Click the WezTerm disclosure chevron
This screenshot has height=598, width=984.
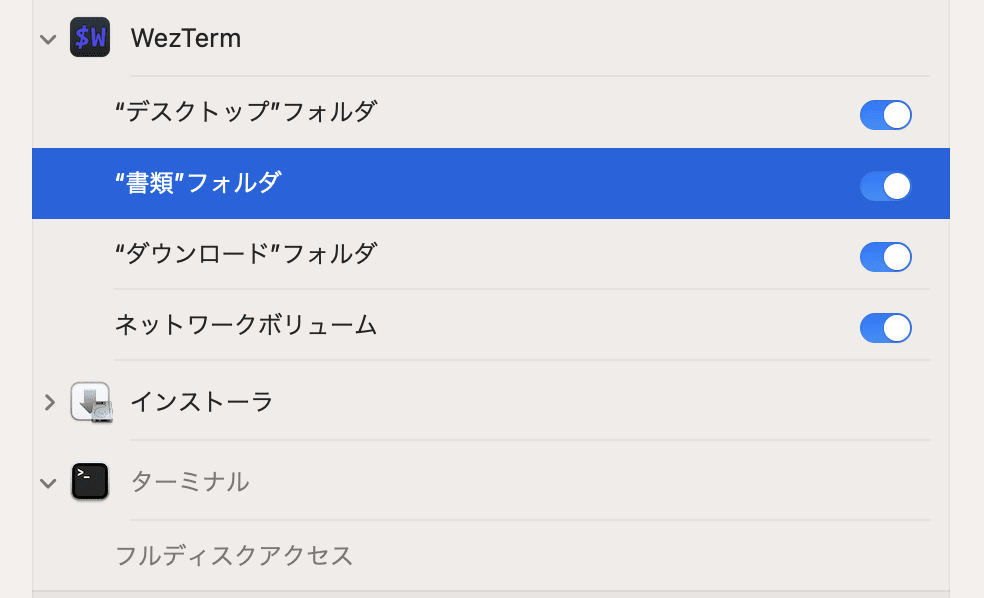[47, 38]
